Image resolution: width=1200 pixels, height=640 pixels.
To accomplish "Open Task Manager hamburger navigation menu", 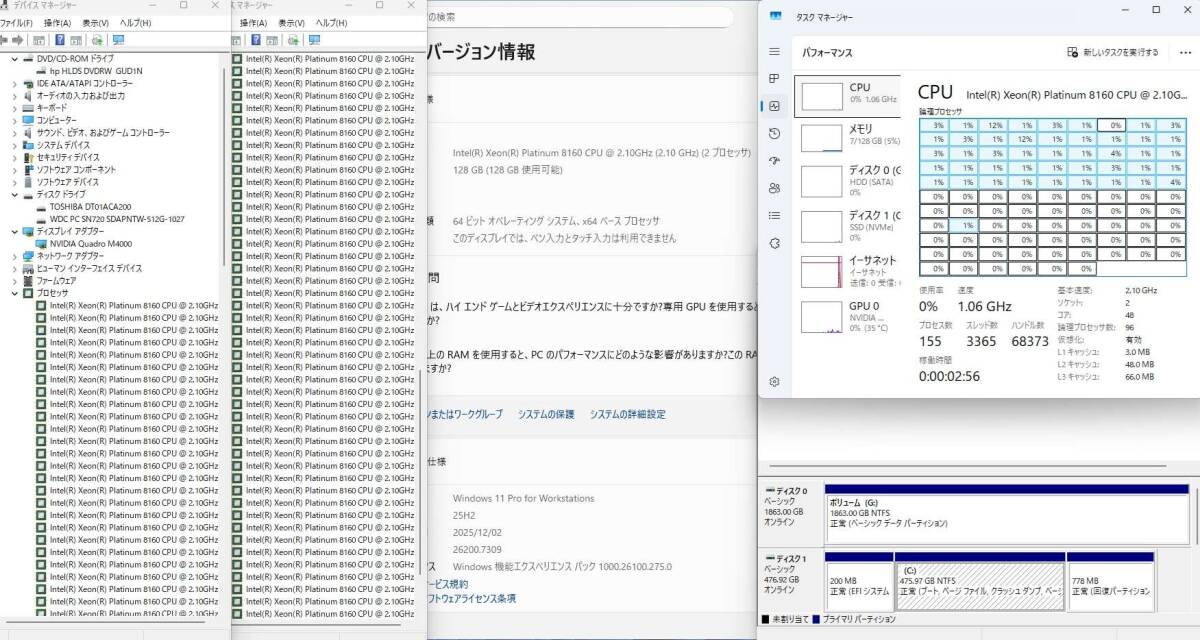I will (774, 51).
